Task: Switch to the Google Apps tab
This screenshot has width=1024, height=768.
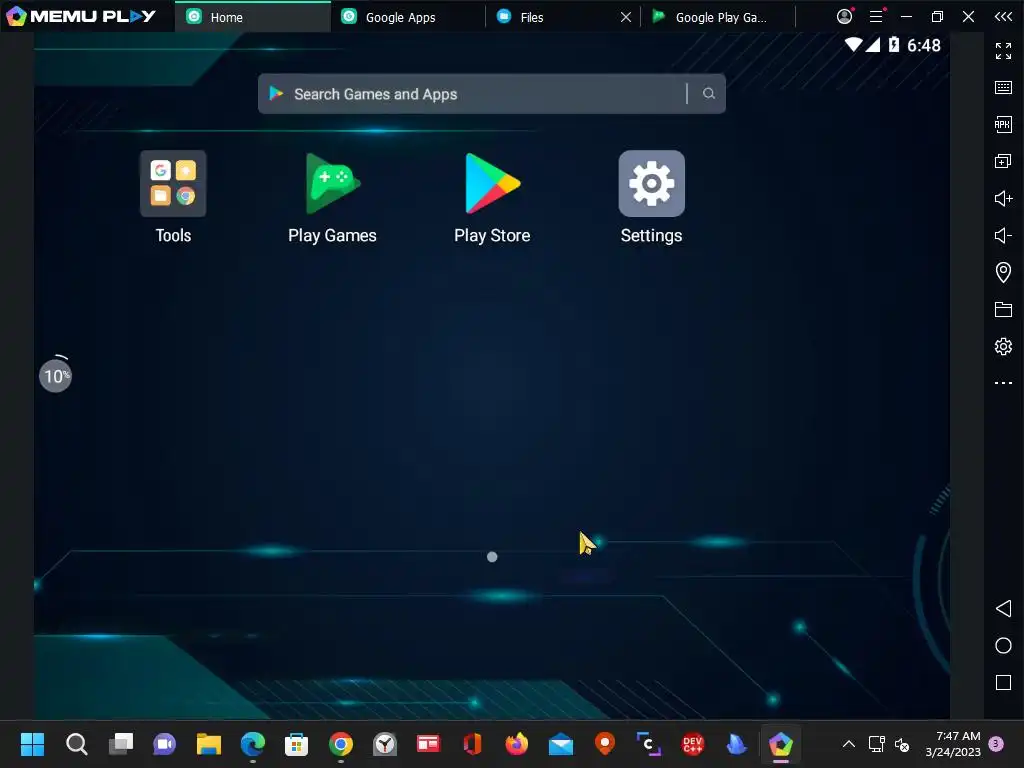Action: pyautogui.click(x=408, y=17)
